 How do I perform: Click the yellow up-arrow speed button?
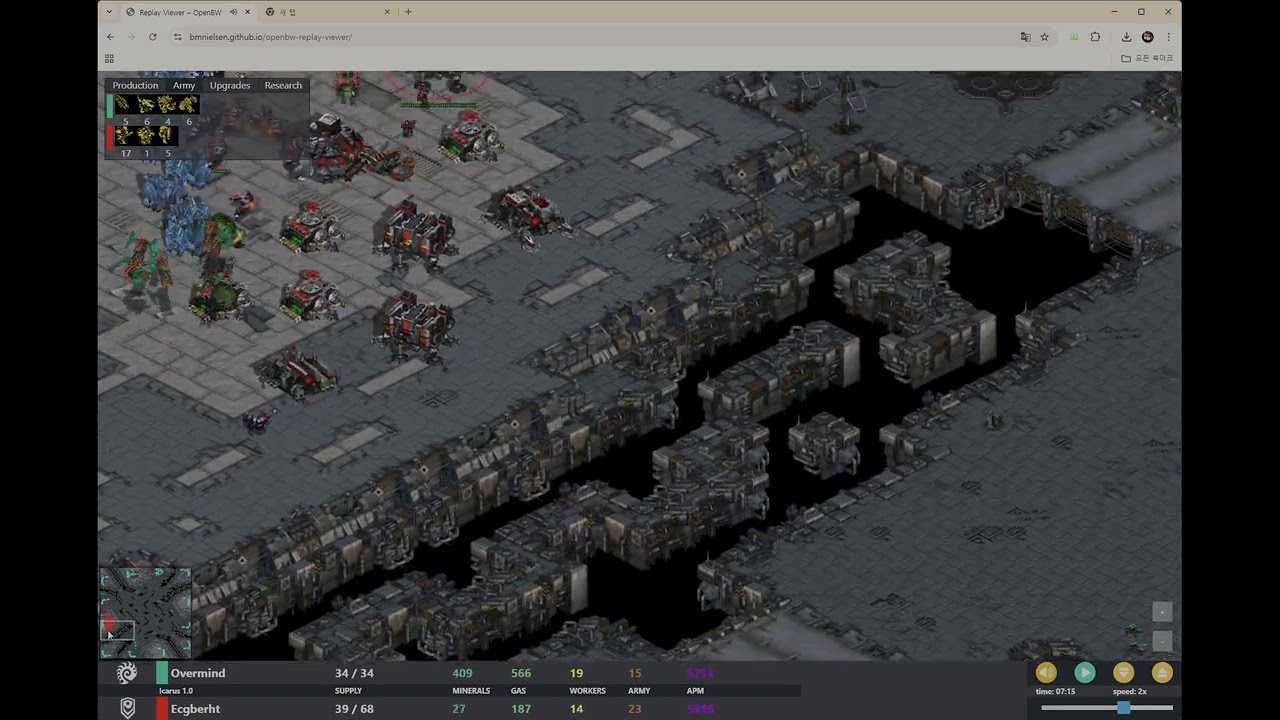(1162, 673)
